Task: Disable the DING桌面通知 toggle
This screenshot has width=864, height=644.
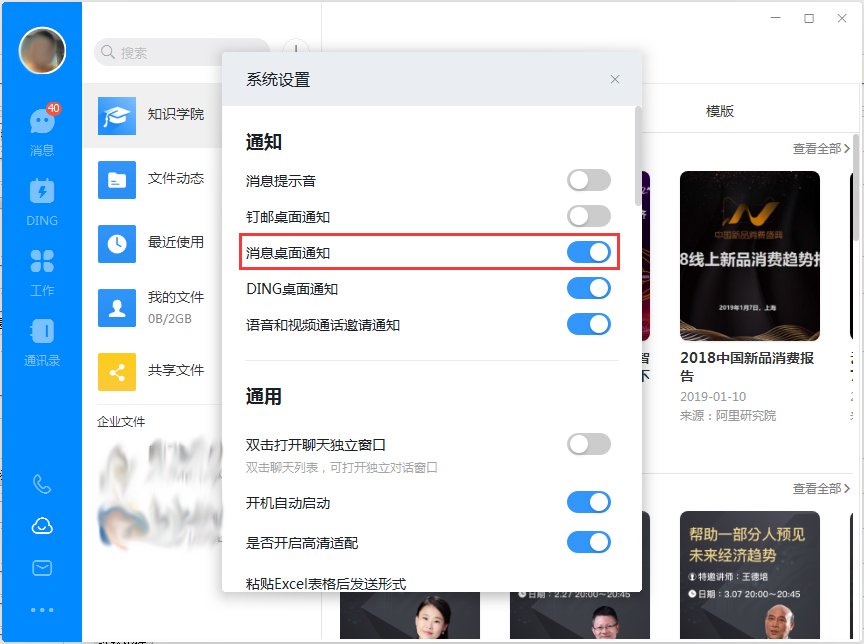Action: (x=589, y=288)
